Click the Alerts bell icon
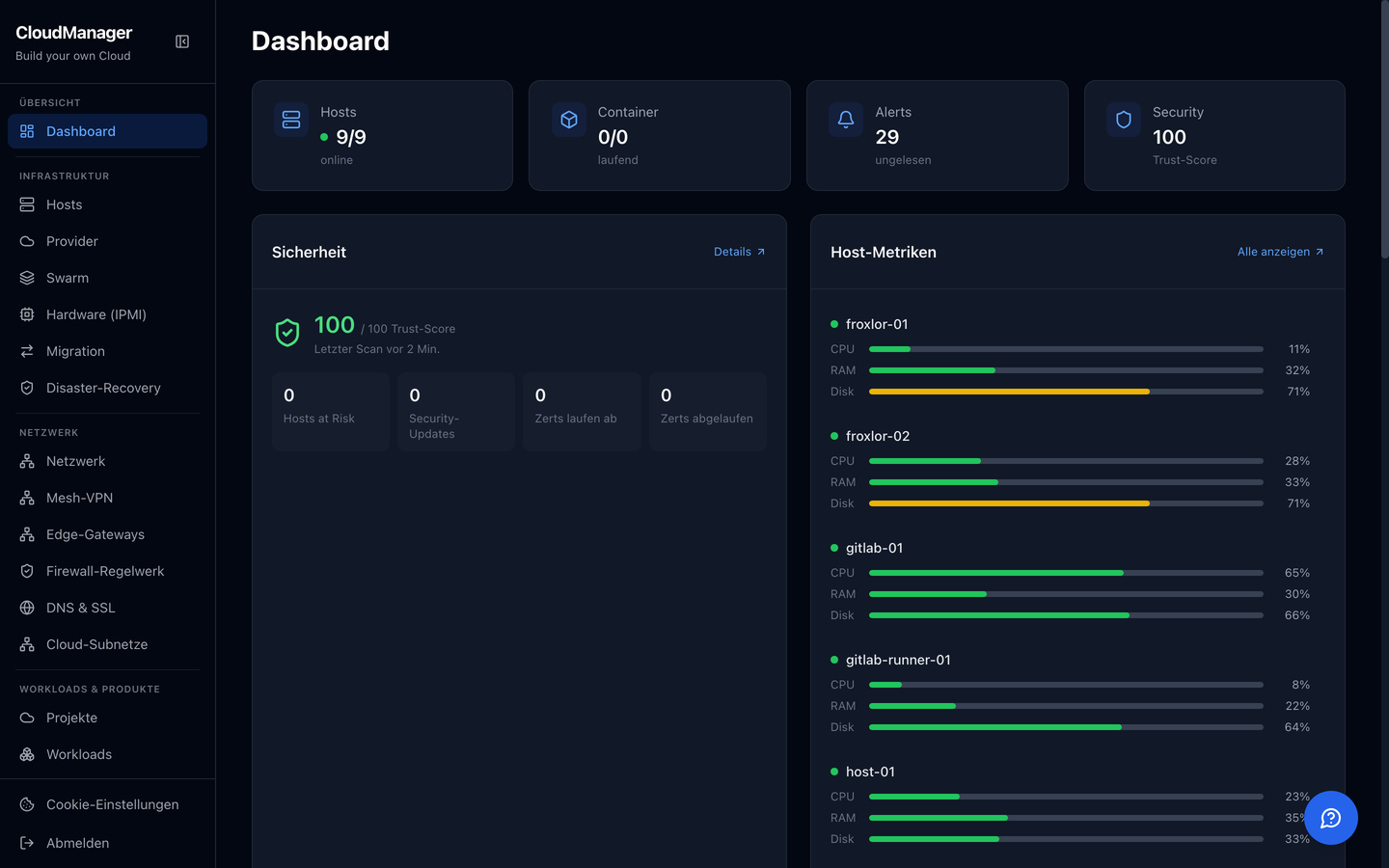Screen dimensions: 1389x868 click(x=846, y=120)
